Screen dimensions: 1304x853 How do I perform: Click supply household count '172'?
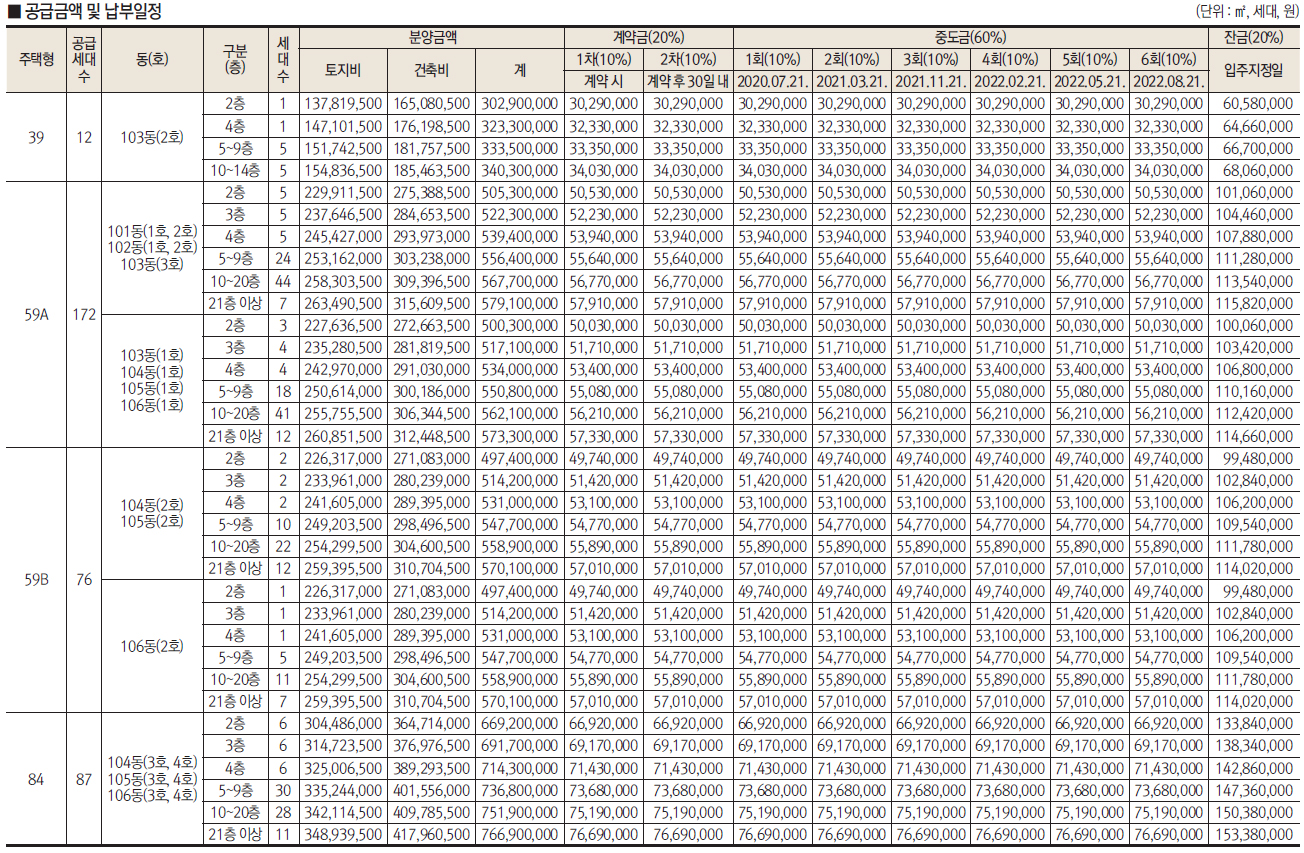point(84,314)
